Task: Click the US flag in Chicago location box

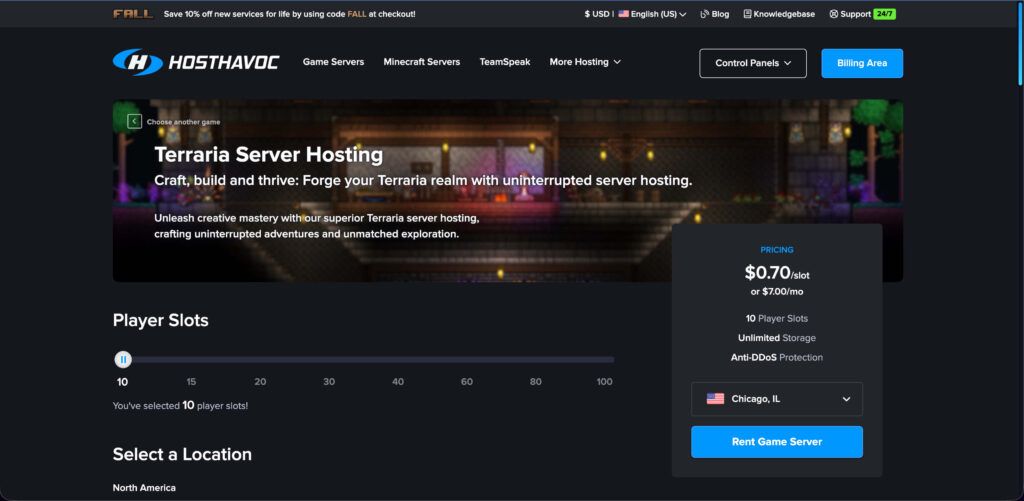Action: point(715,398)
